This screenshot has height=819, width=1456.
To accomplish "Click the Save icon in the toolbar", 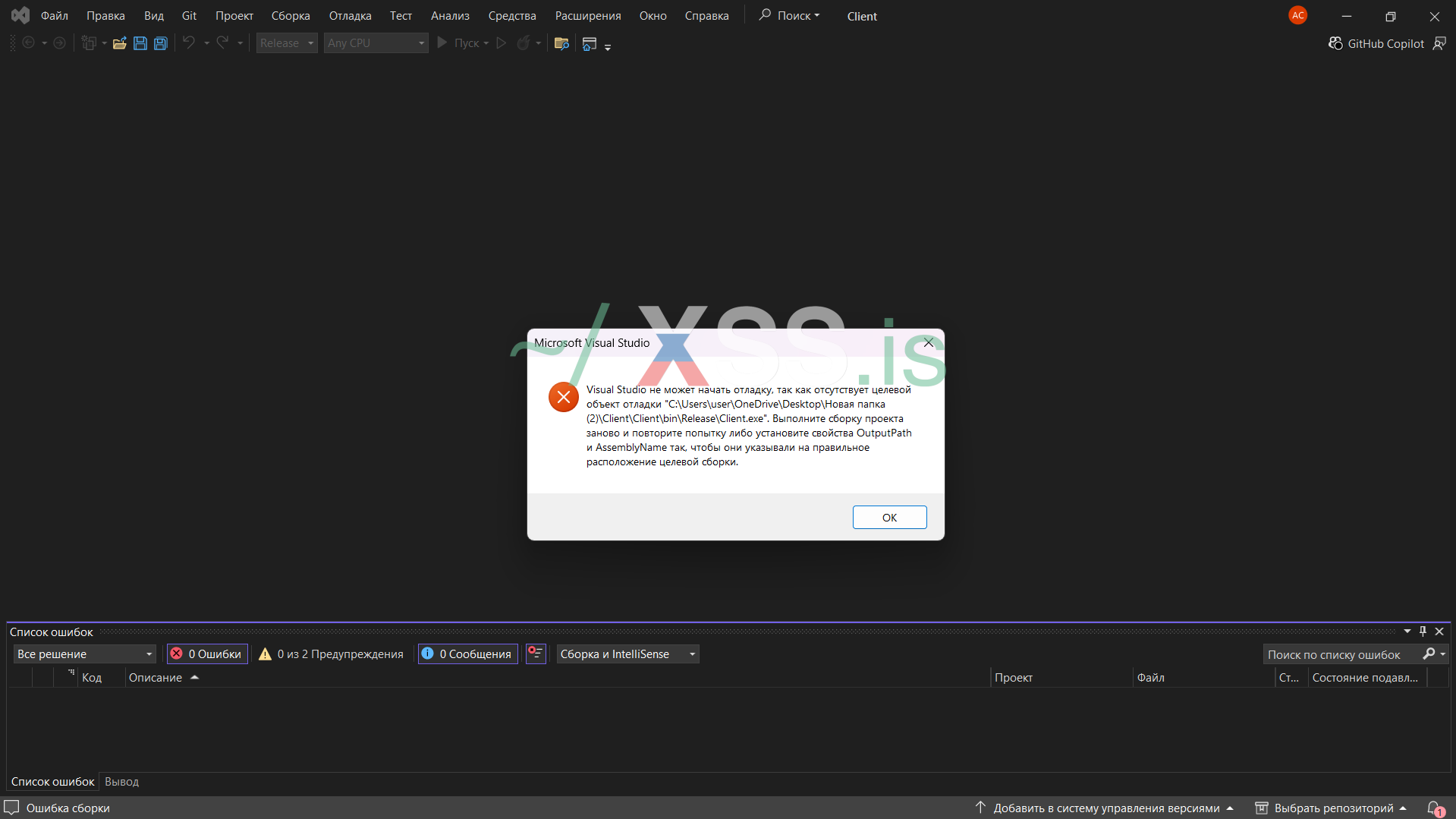I will 140,43.
